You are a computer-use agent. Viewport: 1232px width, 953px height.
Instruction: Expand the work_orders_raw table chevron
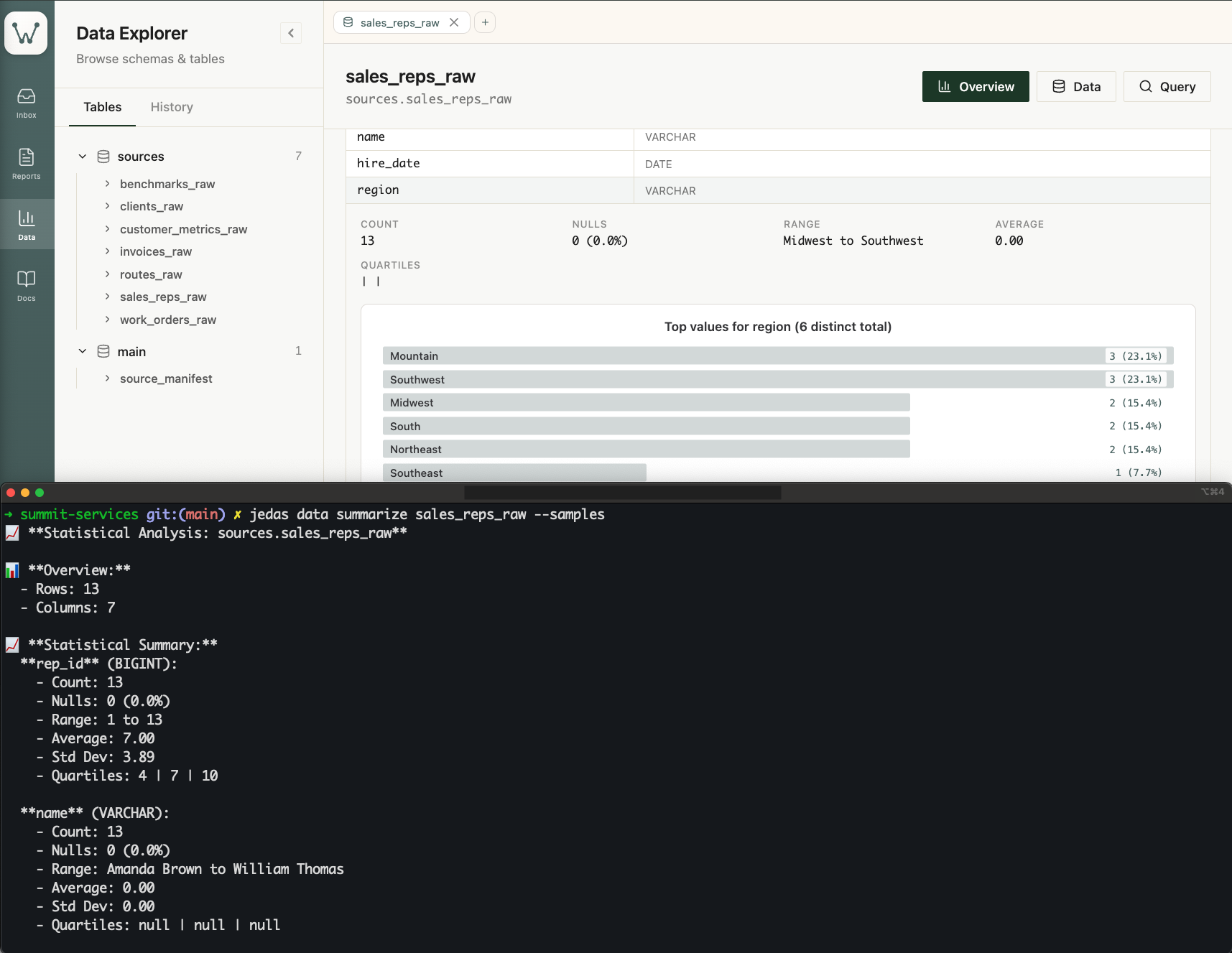coord(107,320)
